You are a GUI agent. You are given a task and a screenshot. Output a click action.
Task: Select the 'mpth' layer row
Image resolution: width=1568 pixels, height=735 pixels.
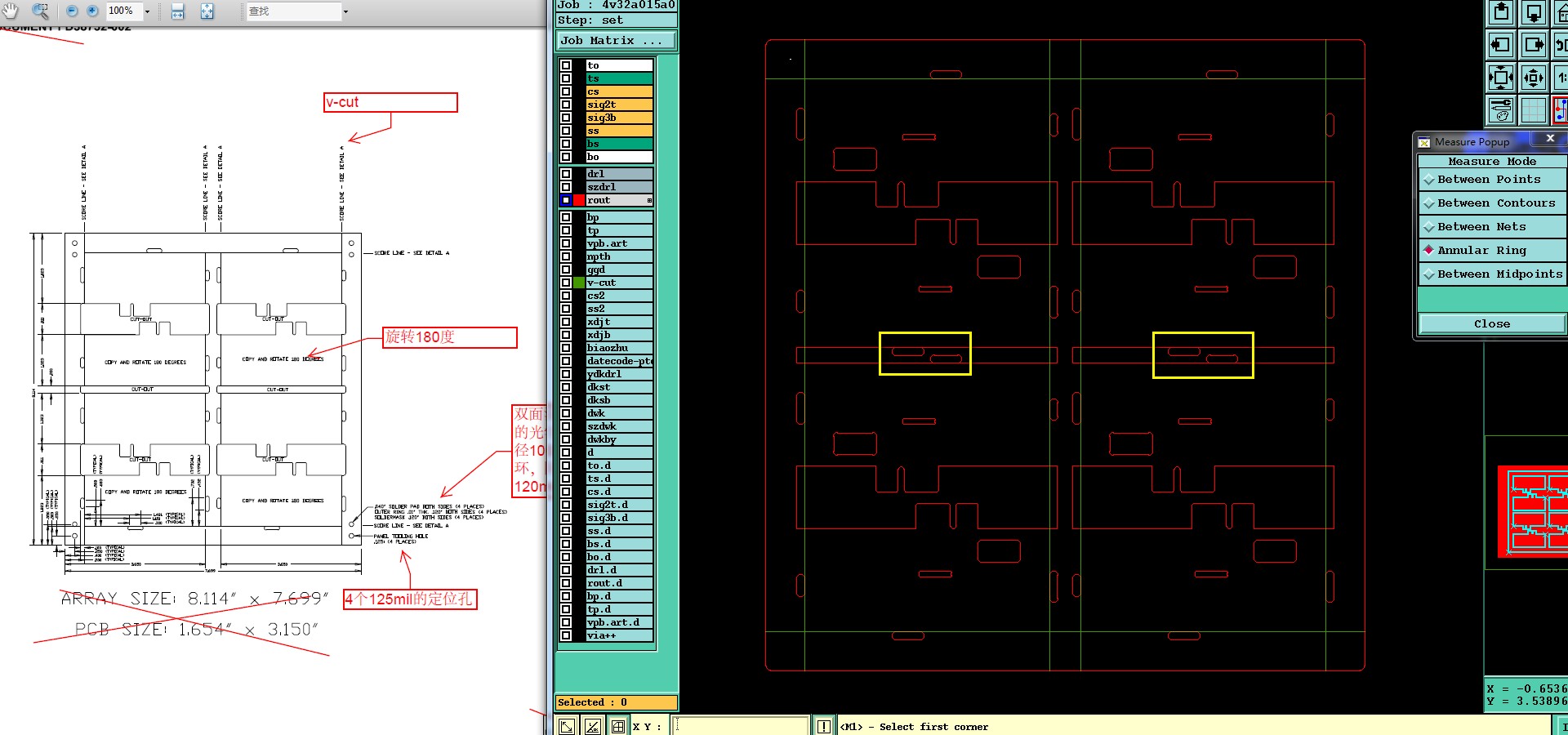(619, 256)
